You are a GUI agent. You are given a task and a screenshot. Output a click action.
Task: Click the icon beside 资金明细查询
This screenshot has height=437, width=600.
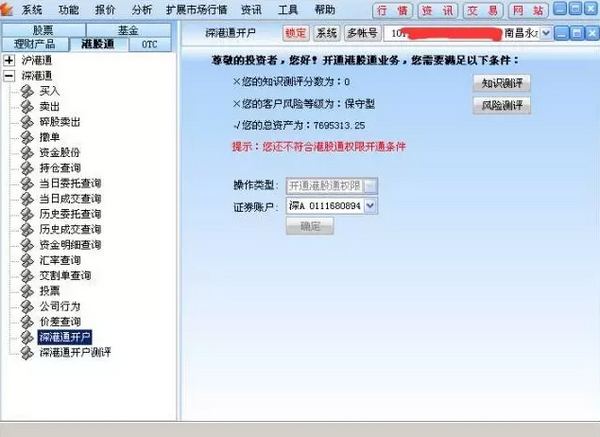click(x=27, y=245)
